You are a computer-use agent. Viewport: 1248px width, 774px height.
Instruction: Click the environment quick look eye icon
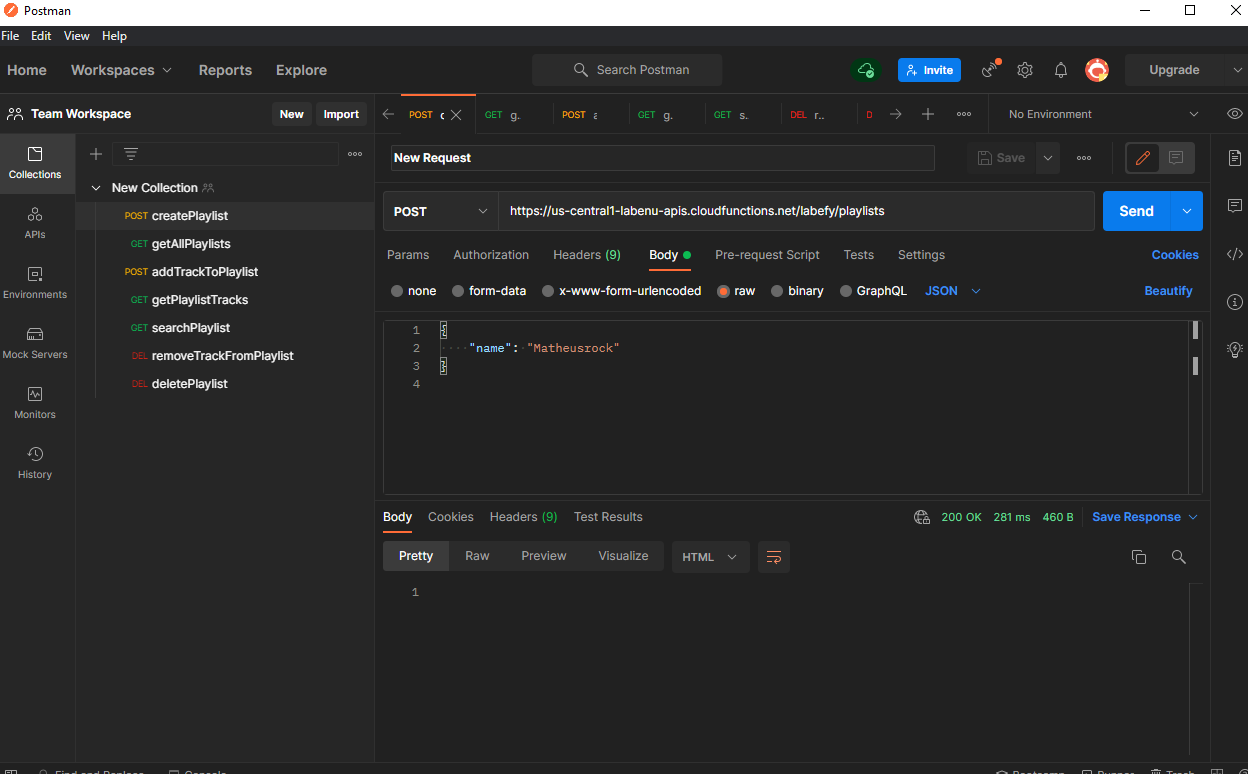1235,114
